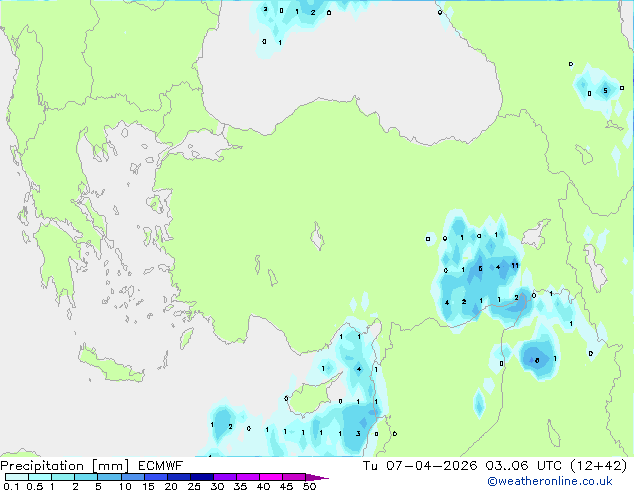The image size is (634, 490).
Task: Select the 'ECMWF' model label
Action: click(x=161, y=466)
